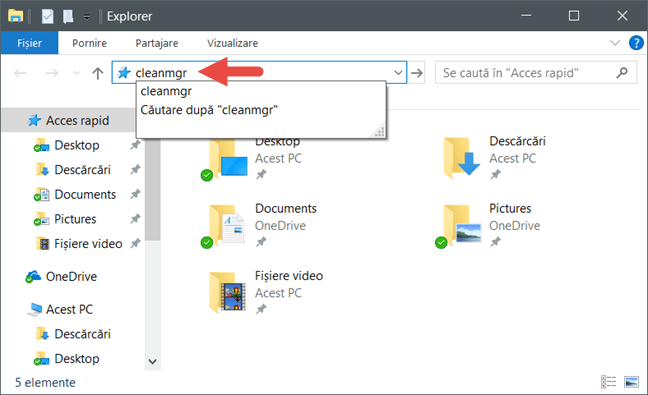The width and height of the screenshot is (648, 395).
Task: Click the Explorer folder icon in title bar
Action: 16,16
